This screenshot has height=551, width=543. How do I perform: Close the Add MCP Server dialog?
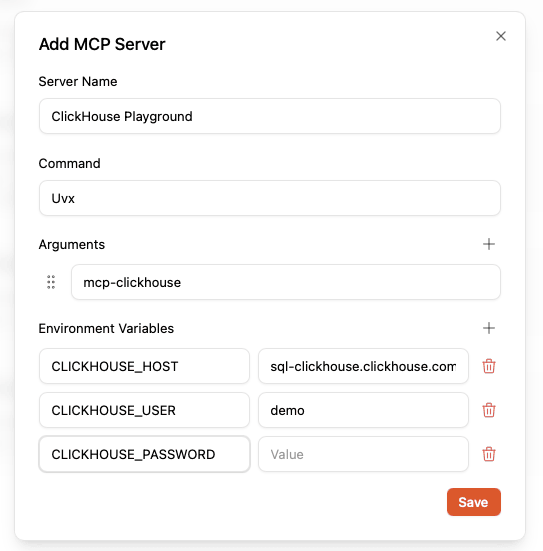[x=500, y=36]
